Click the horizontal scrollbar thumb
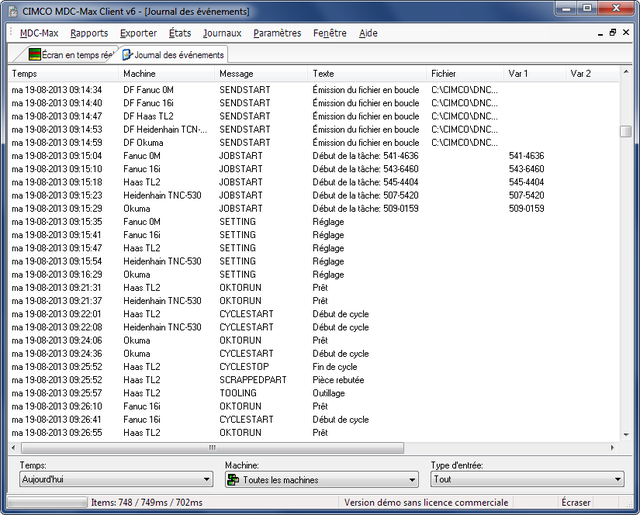 click(x=212, y=448)
